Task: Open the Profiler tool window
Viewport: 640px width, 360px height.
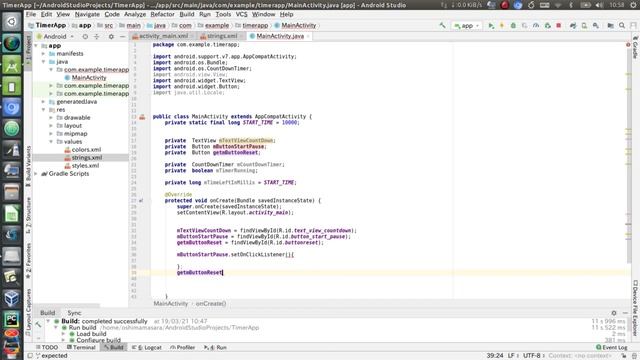Action: (x=182, y=347)
